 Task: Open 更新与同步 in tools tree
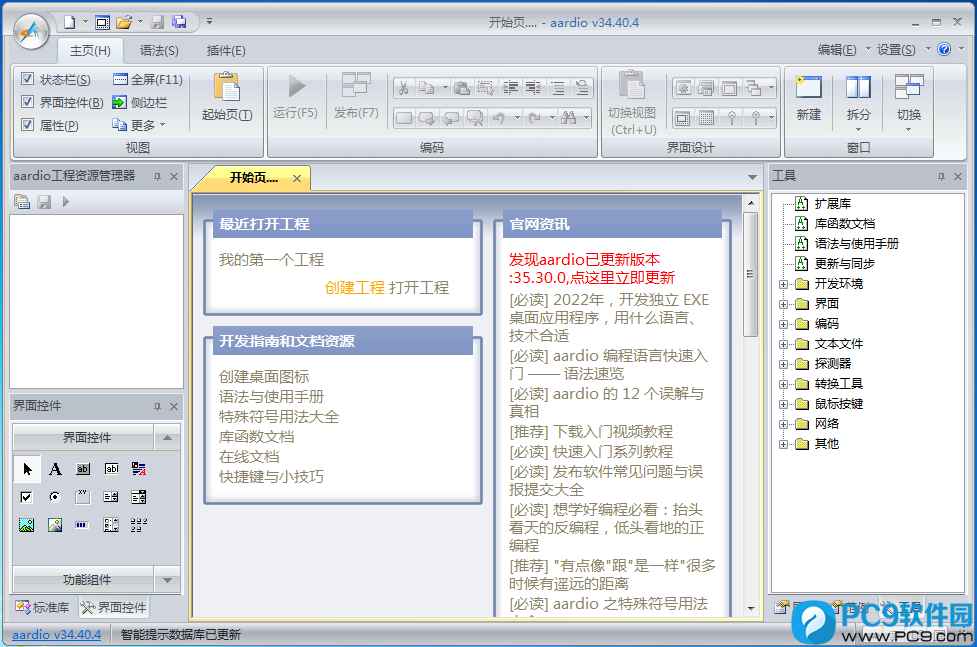[x=844, y=264]
